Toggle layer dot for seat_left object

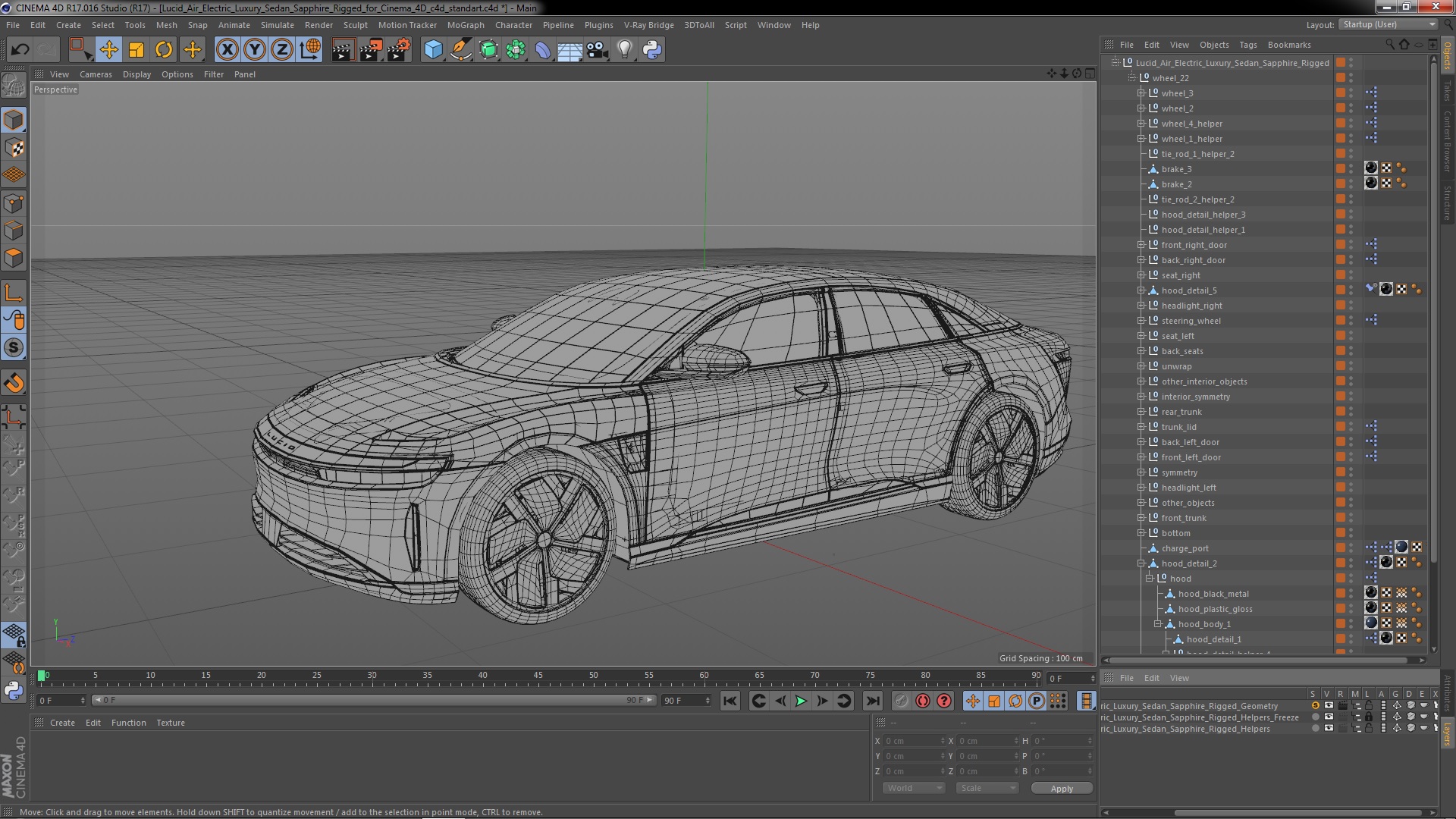coord(1341,336)
